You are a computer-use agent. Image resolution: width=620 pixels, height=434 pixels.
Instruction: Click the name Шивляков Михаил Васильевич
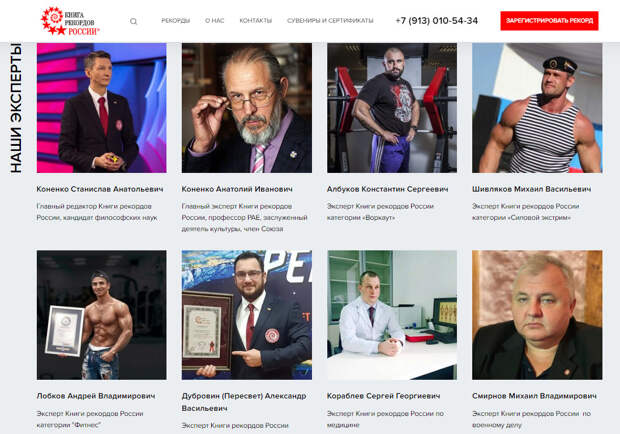(x=531, y=189)
